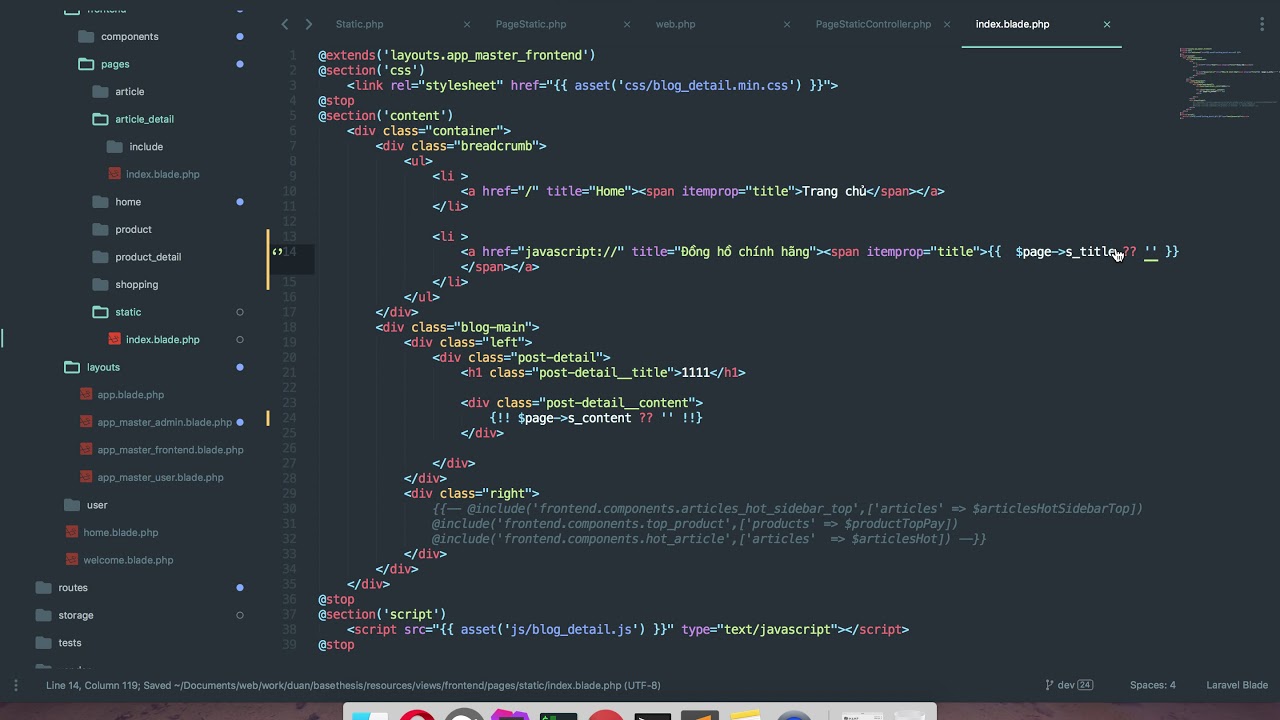
Task: Go to next tab with right arrow
Action: pos(308,24)
